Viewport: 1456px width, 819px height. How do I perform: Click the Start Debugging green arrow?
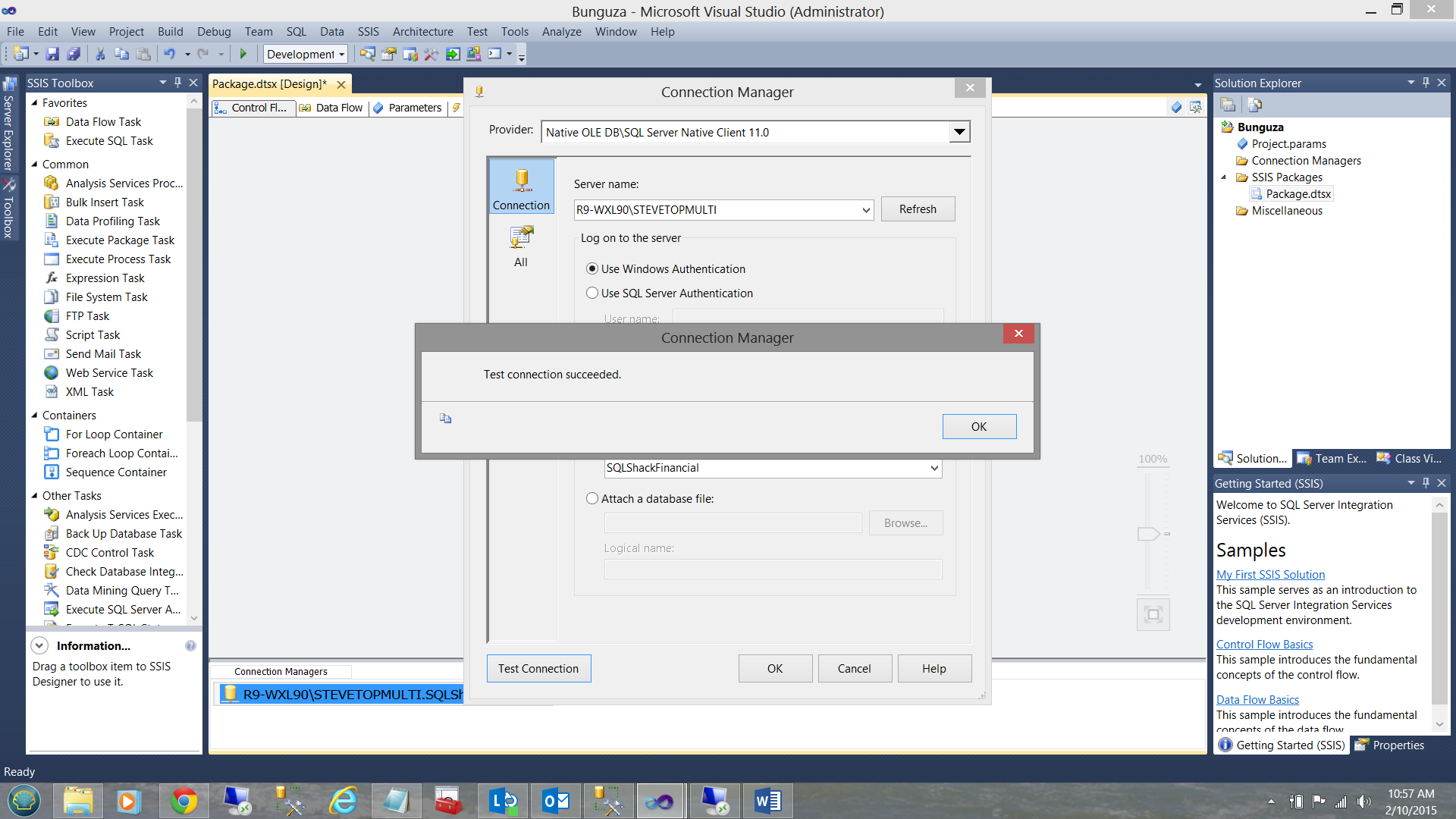pos(243,54)
